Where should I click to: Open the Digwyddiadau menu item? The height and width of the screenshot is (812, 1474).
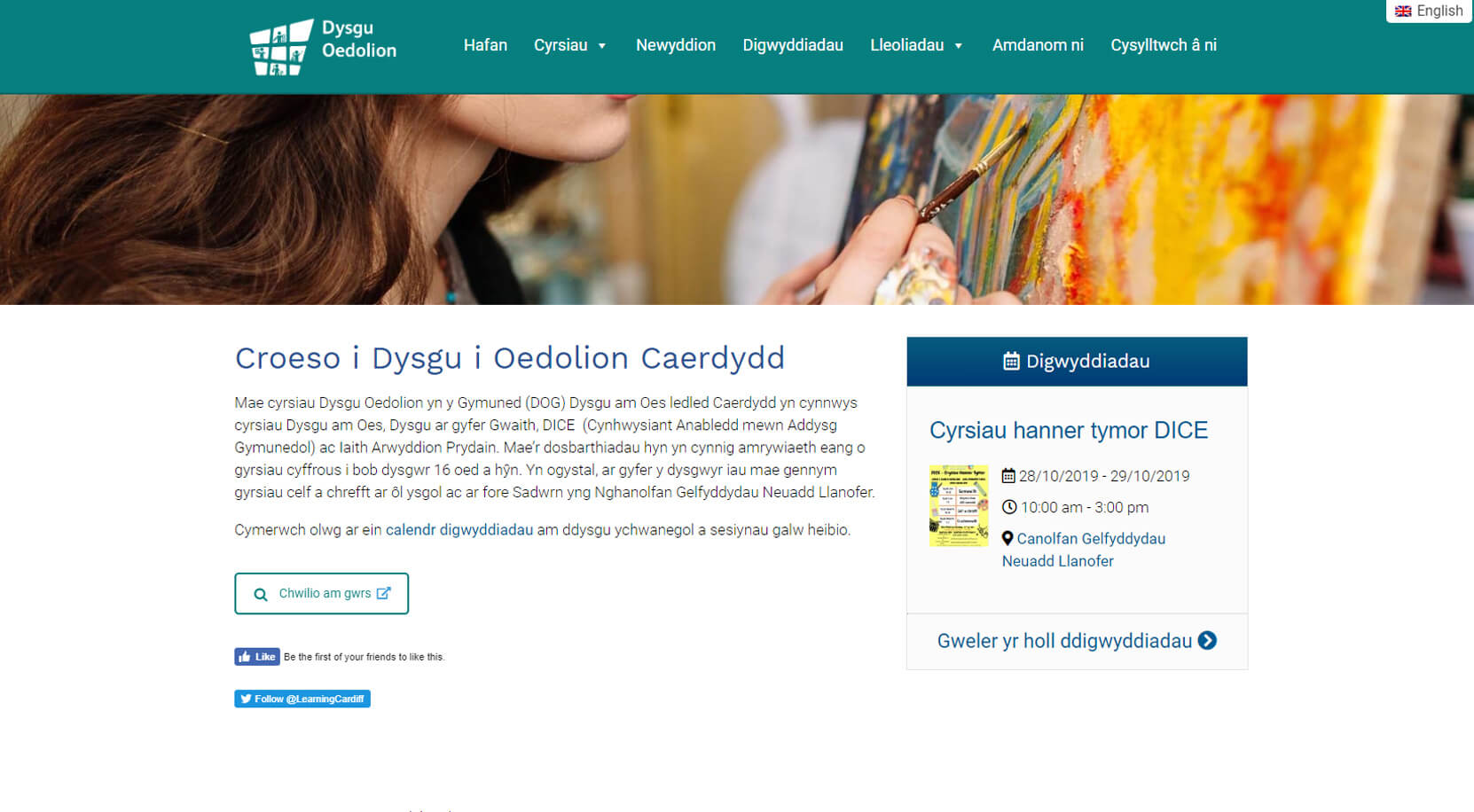coord(793,45)
